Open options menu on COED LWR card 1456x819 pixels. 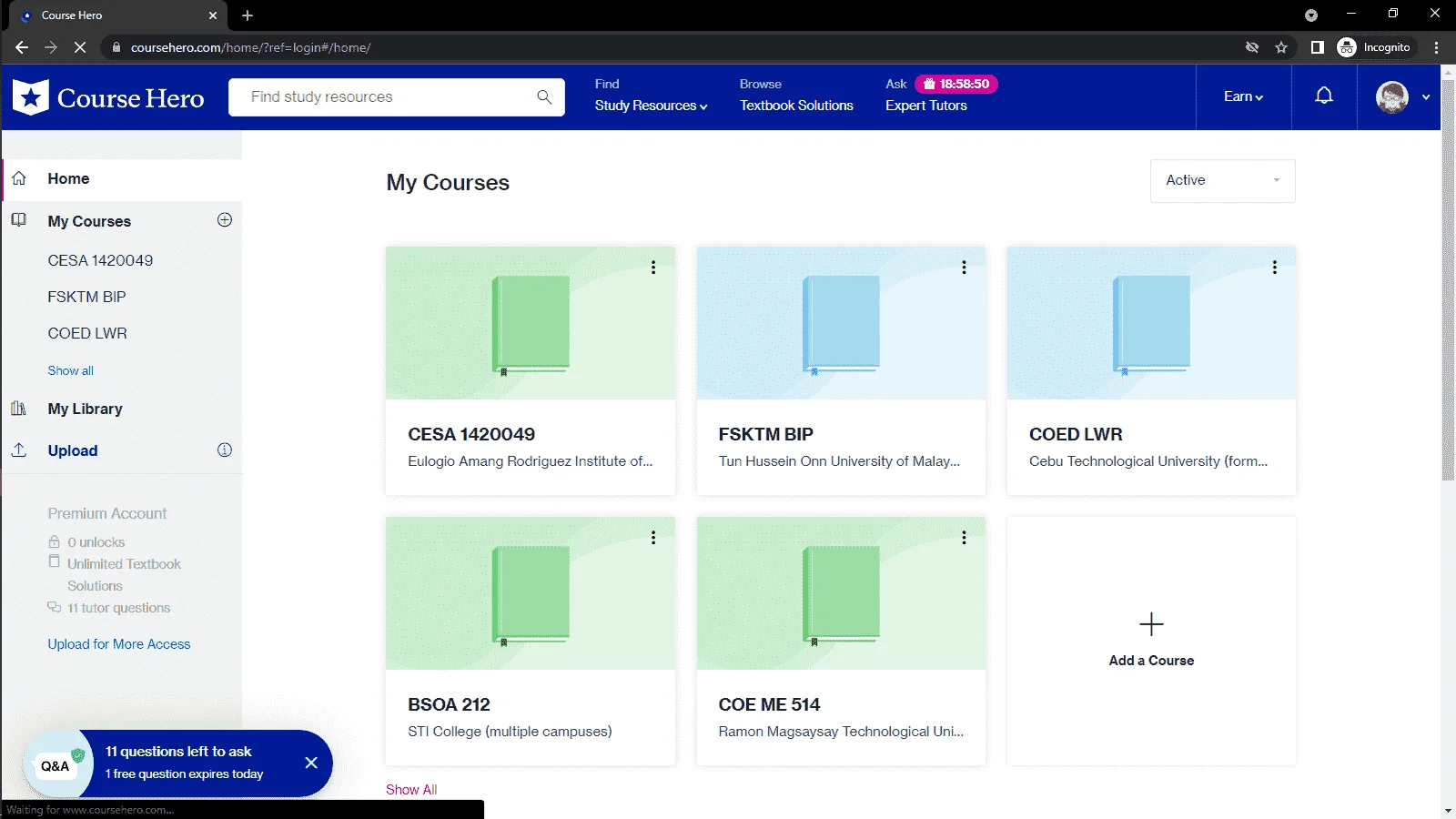click(1274, 268)
